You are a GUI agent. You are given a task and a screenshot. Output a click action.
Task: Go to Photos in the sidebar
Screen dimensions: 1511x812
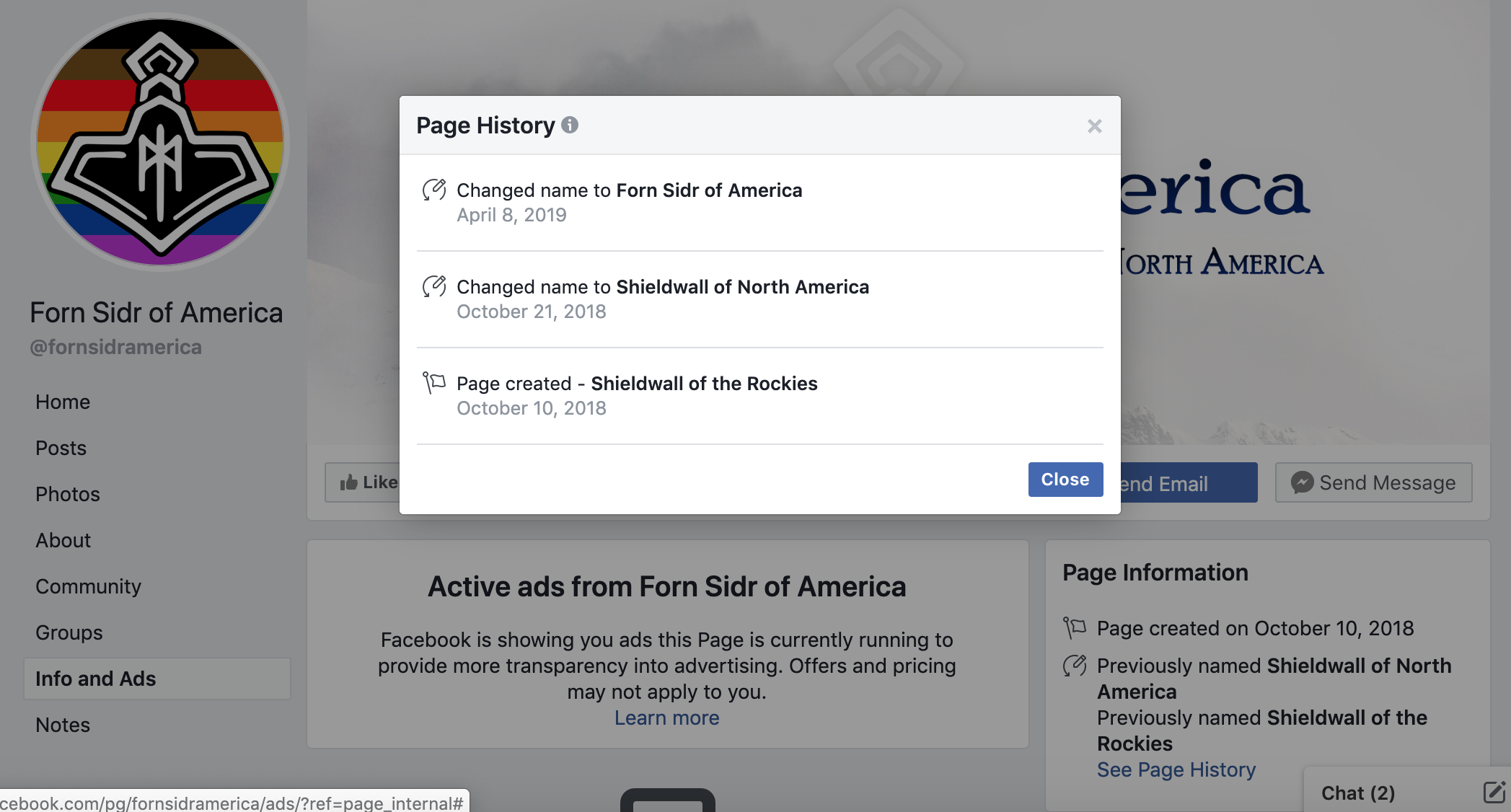[68, 494]
